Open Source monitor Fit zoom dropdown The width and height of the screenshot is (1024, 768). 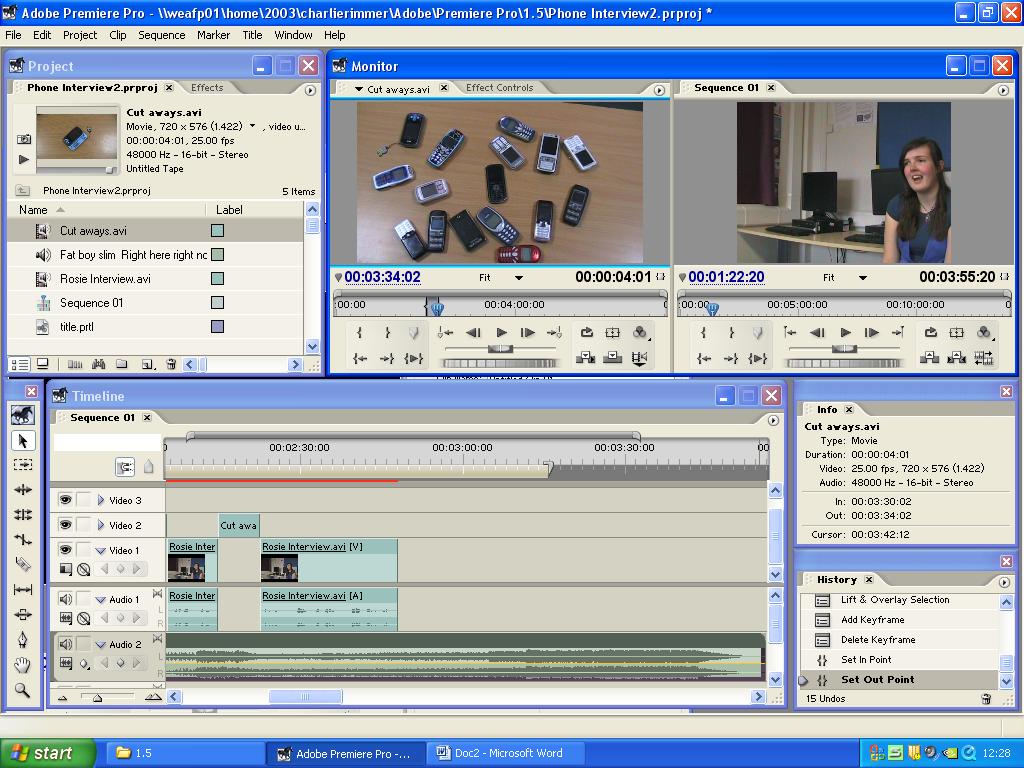coord(519,278)
